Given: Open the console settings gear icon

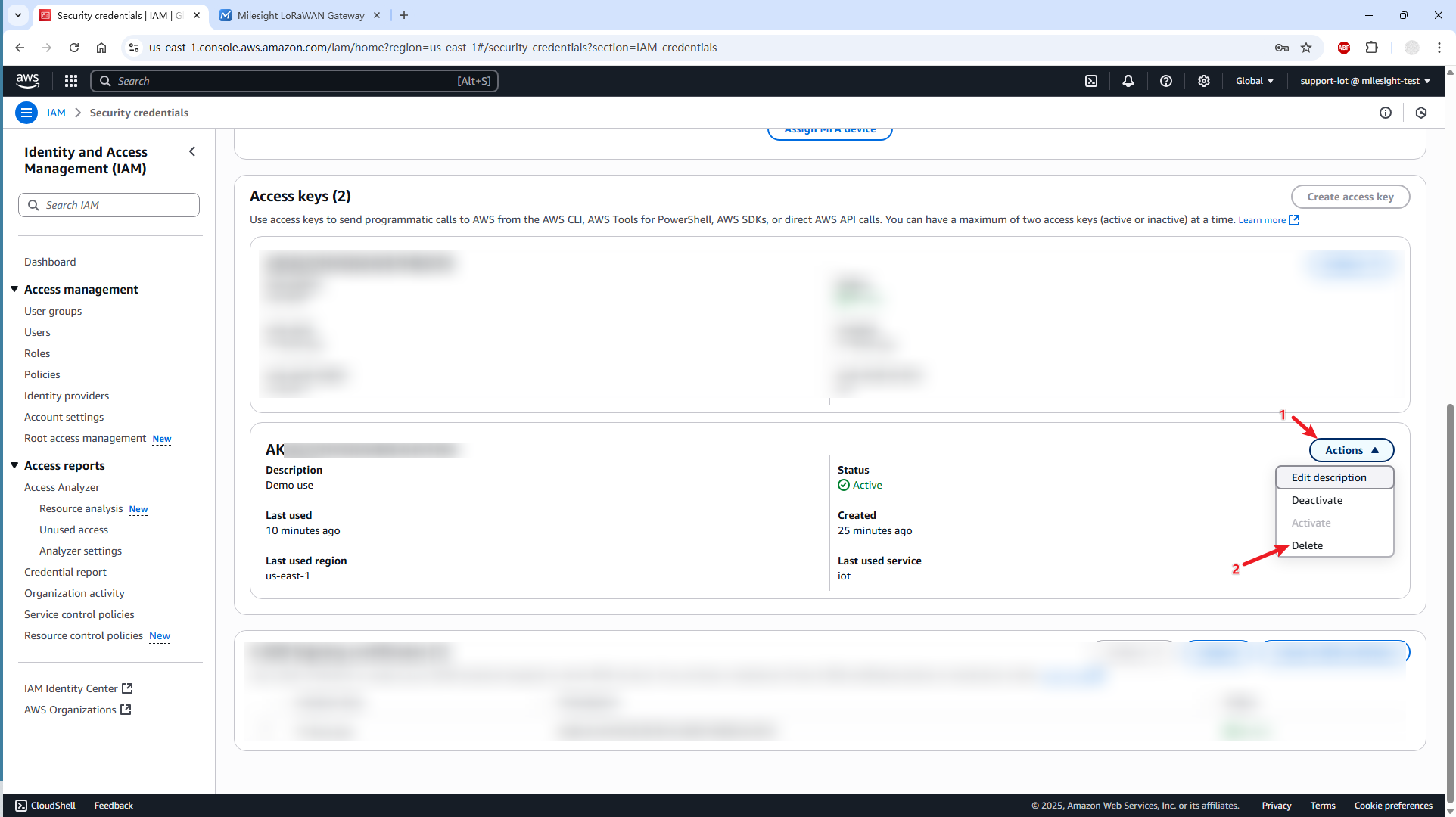Looking at the screenshot, I should click(x=1204, y=81).
